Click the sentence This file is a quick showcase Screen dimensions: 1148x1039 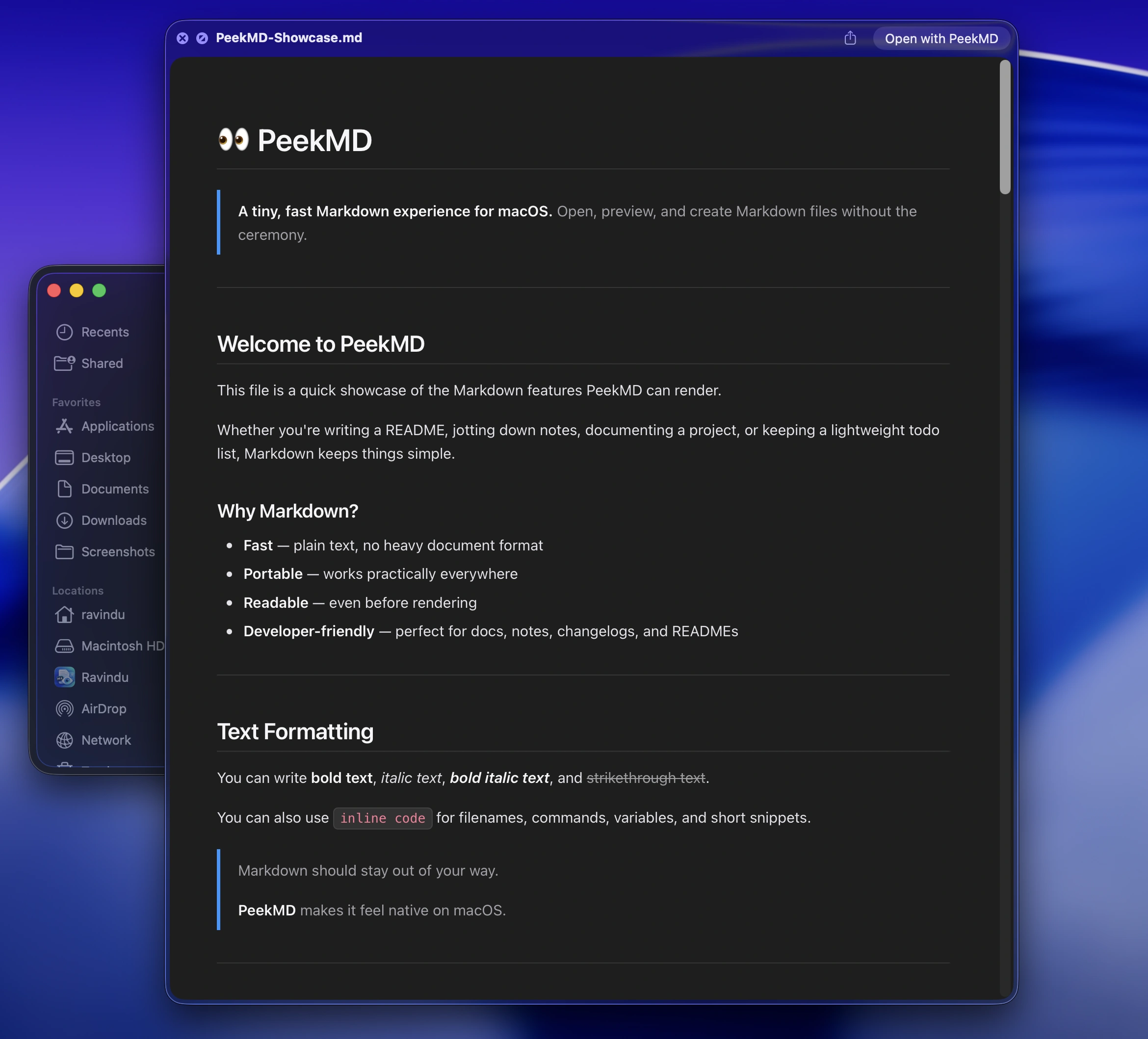[x=469, y=390]
